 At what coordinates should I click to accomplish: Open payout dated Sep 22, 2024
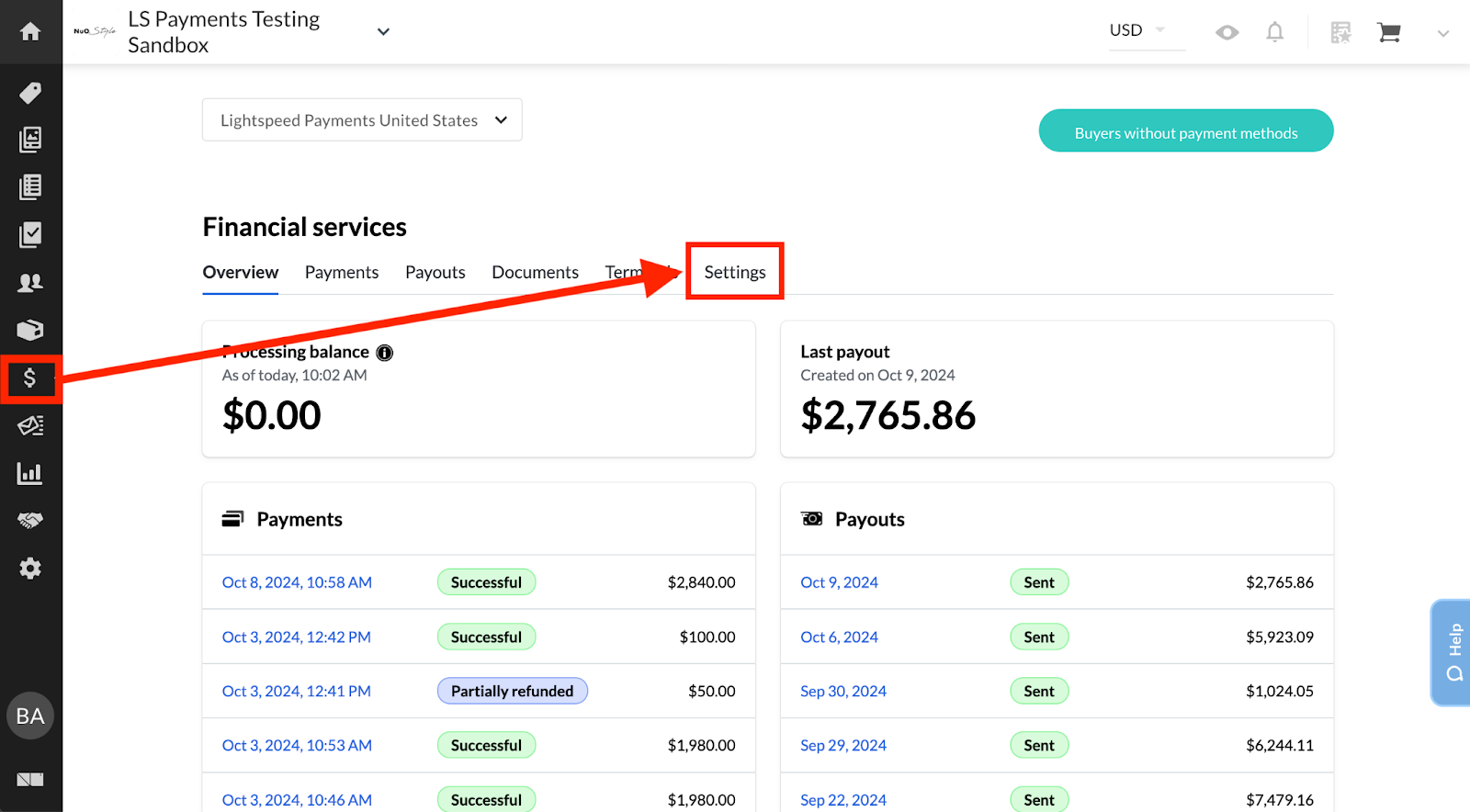[843, 800]
